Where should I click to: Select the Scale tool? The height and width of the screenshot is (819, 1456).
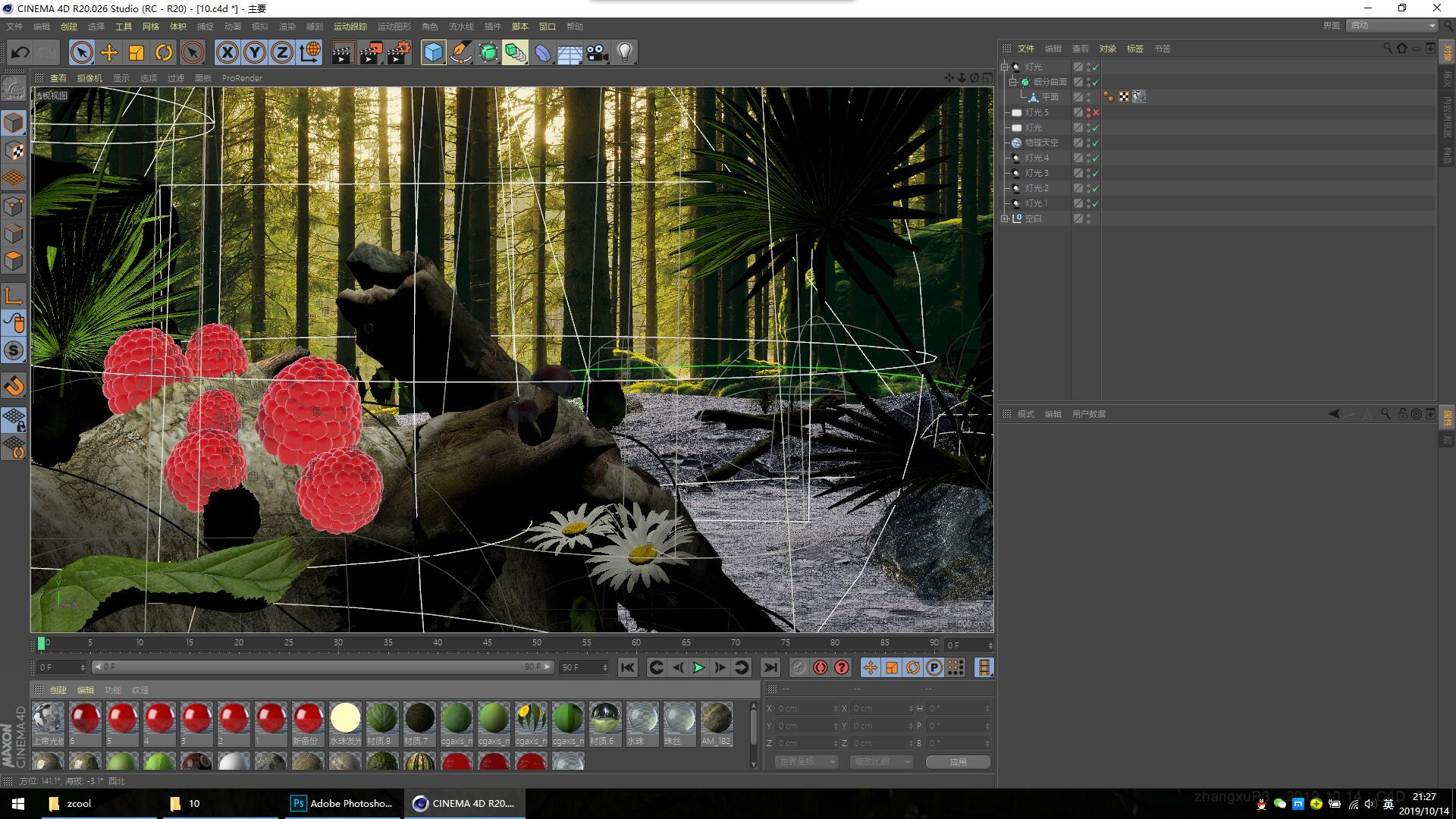tap(136, 52)
